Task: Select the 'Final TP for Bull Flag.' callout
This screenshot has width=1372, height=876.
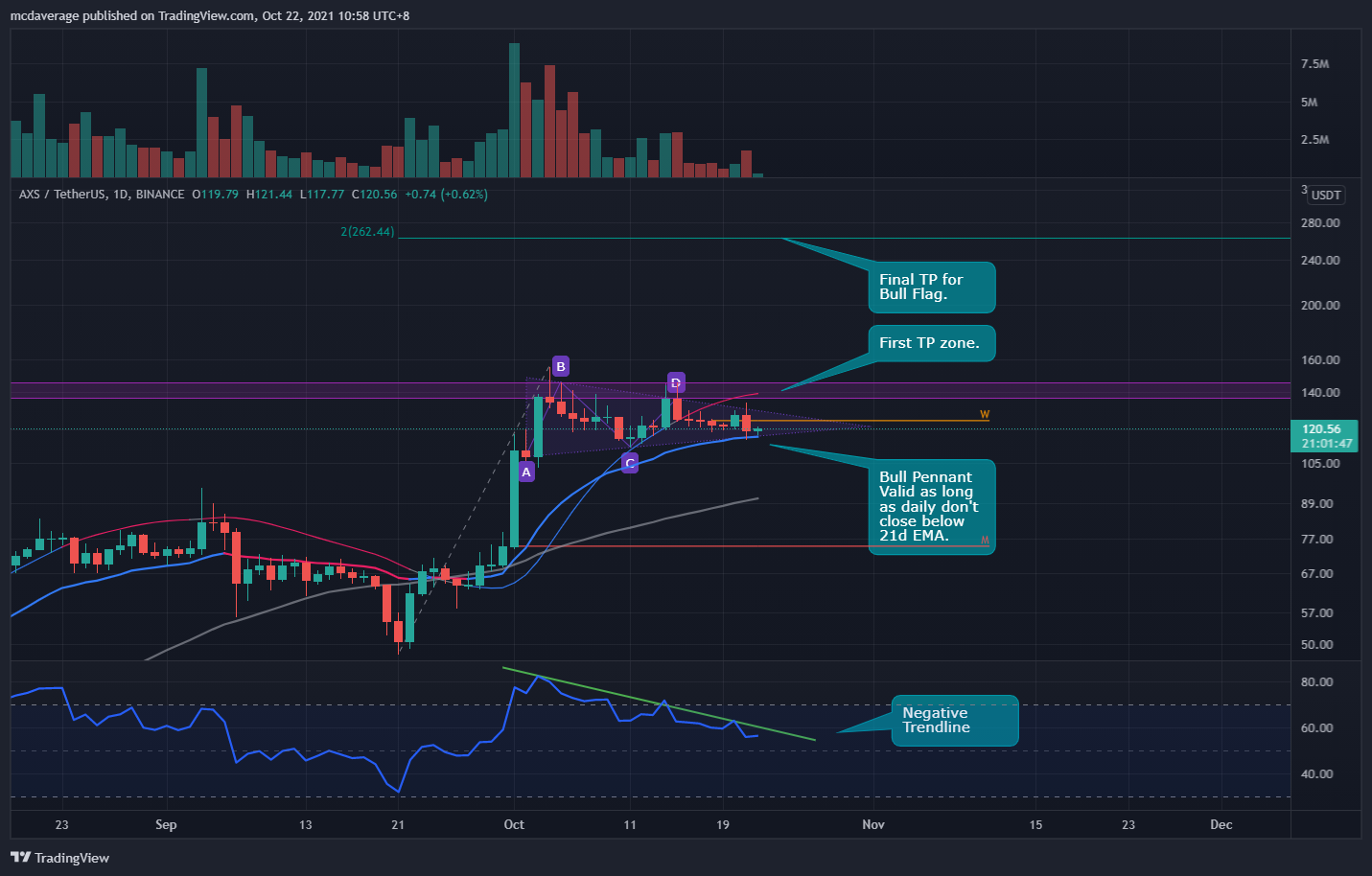Action: (x=932, y=287)
